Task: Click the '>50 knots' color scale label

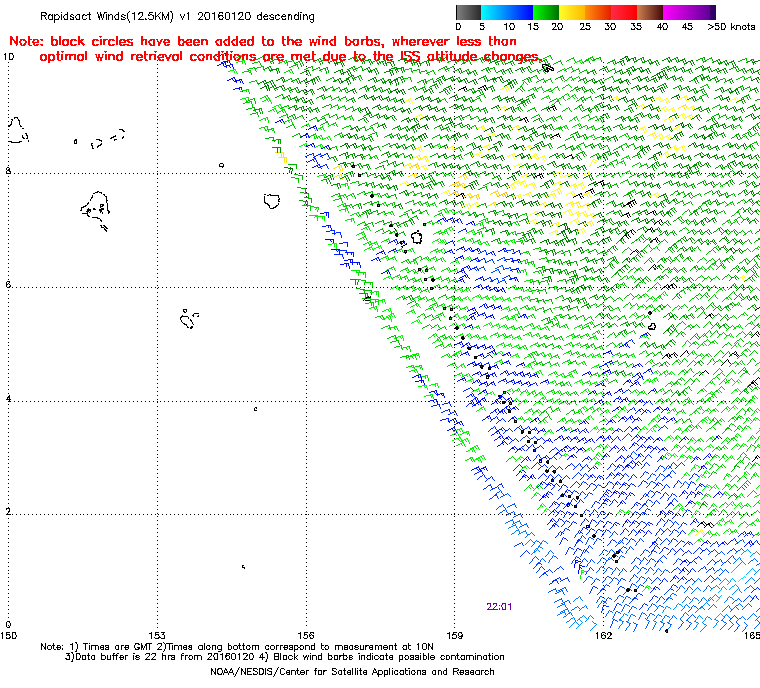Action: 731,27
